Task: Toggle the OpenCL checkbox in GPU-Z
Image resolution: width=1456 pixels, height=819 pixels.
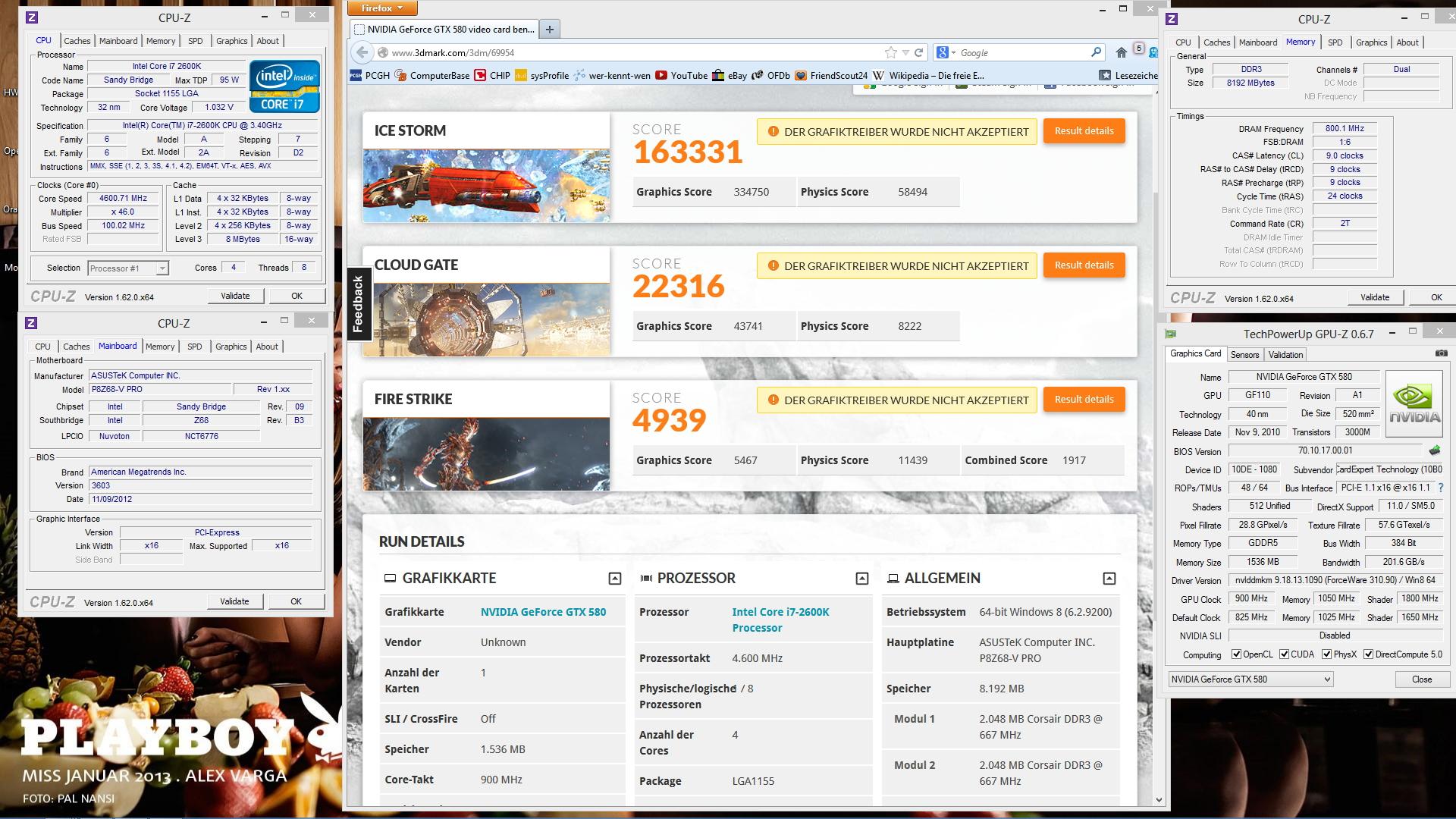Action: point(1236,654)
